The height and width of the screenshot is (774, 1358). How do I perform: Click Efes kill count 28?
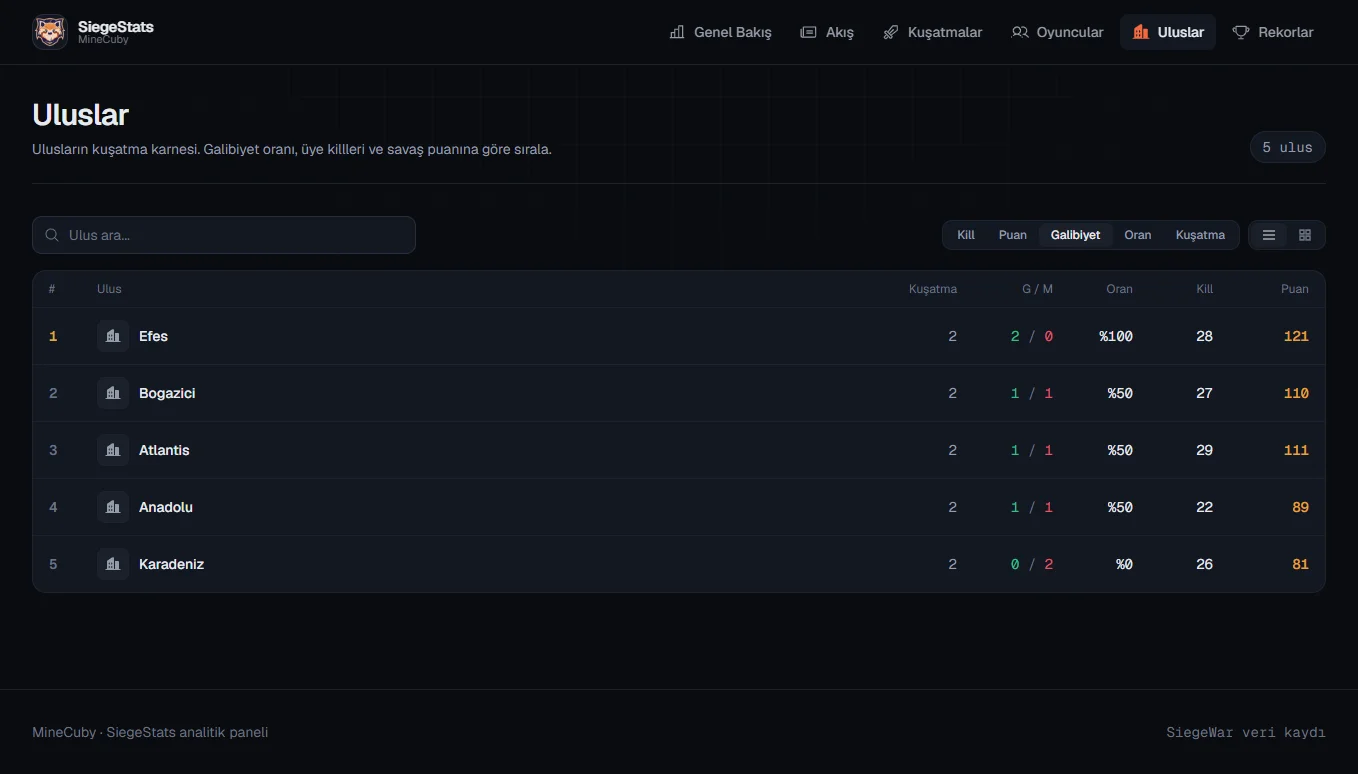[1204, 336]
